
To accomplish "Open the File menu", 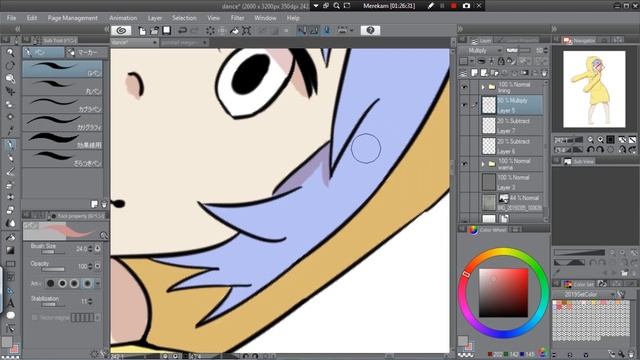I will [x=11, y=18].
